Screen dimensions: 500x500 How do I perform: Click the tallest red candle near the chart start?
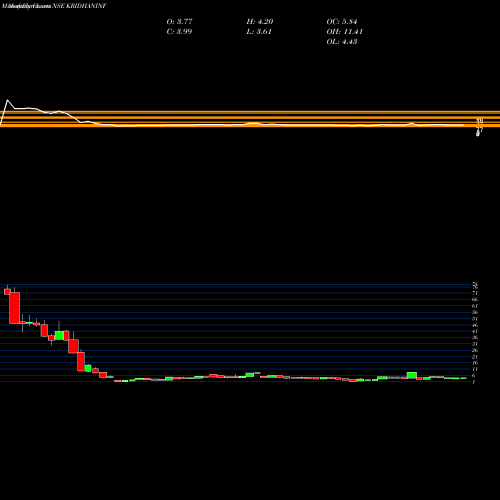tap(15, 308)
